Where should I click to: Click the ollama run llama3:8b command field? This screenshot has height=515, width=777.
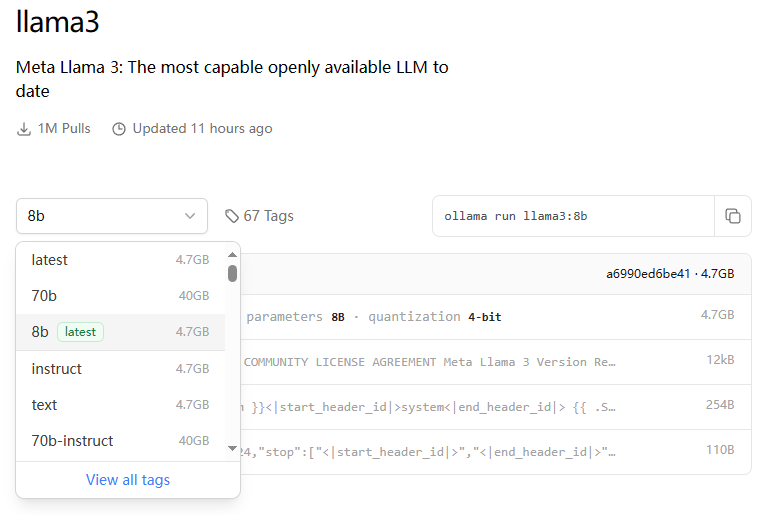click(573, 216)
